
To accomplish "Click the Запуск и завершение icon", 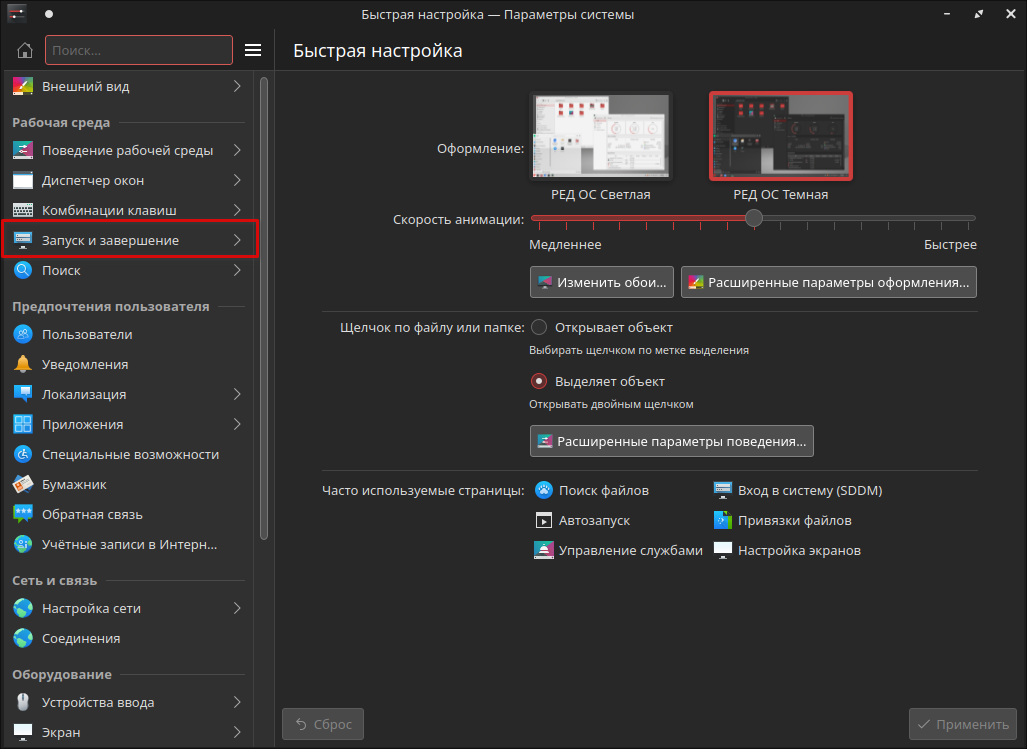I will coord(23,240).
